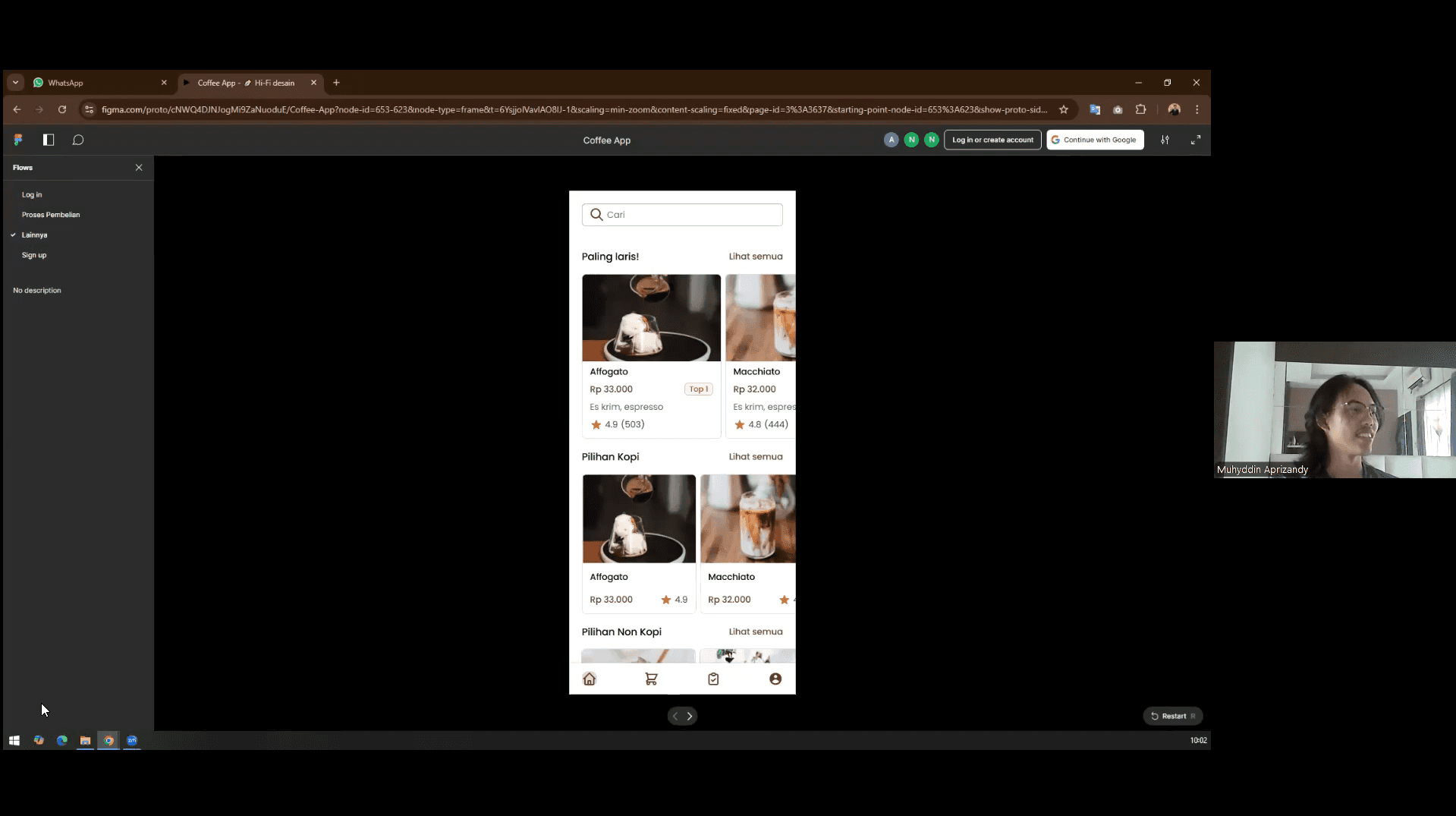Select the Log in flow
1456x816 pixels.
(x=32, y=195)
